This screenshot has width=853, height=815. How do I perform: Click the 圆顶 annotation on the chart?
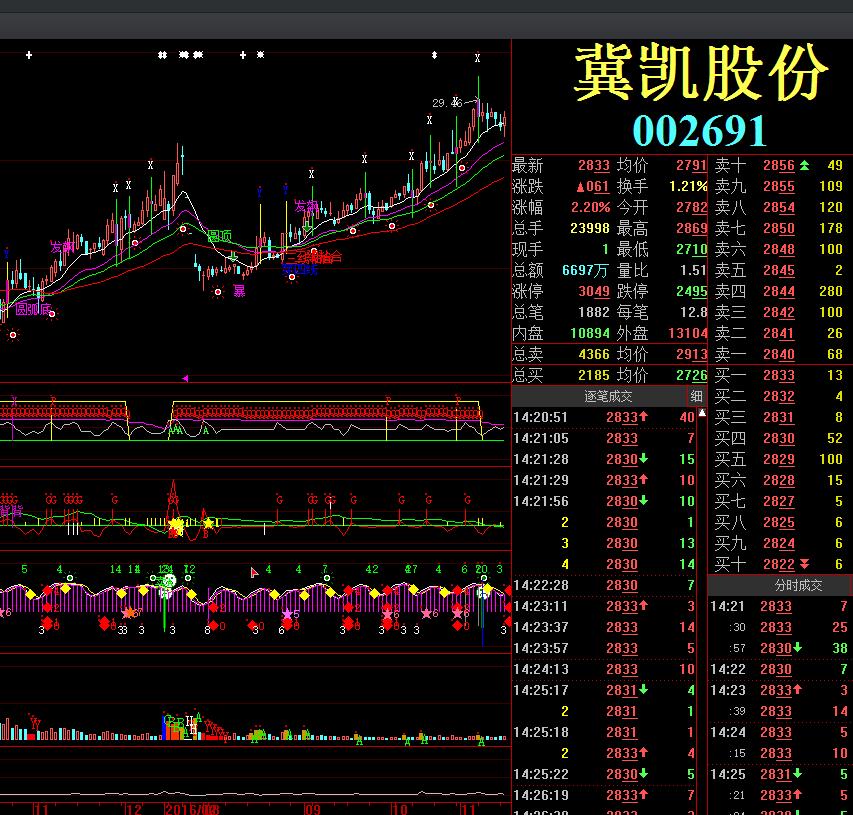pos(219,236)
